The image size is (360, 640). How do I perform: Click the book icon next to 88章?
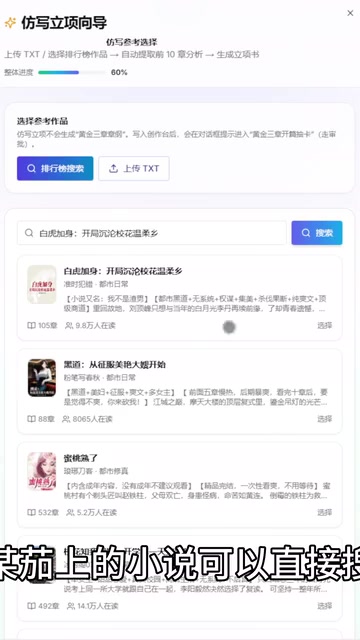point(31,419)
